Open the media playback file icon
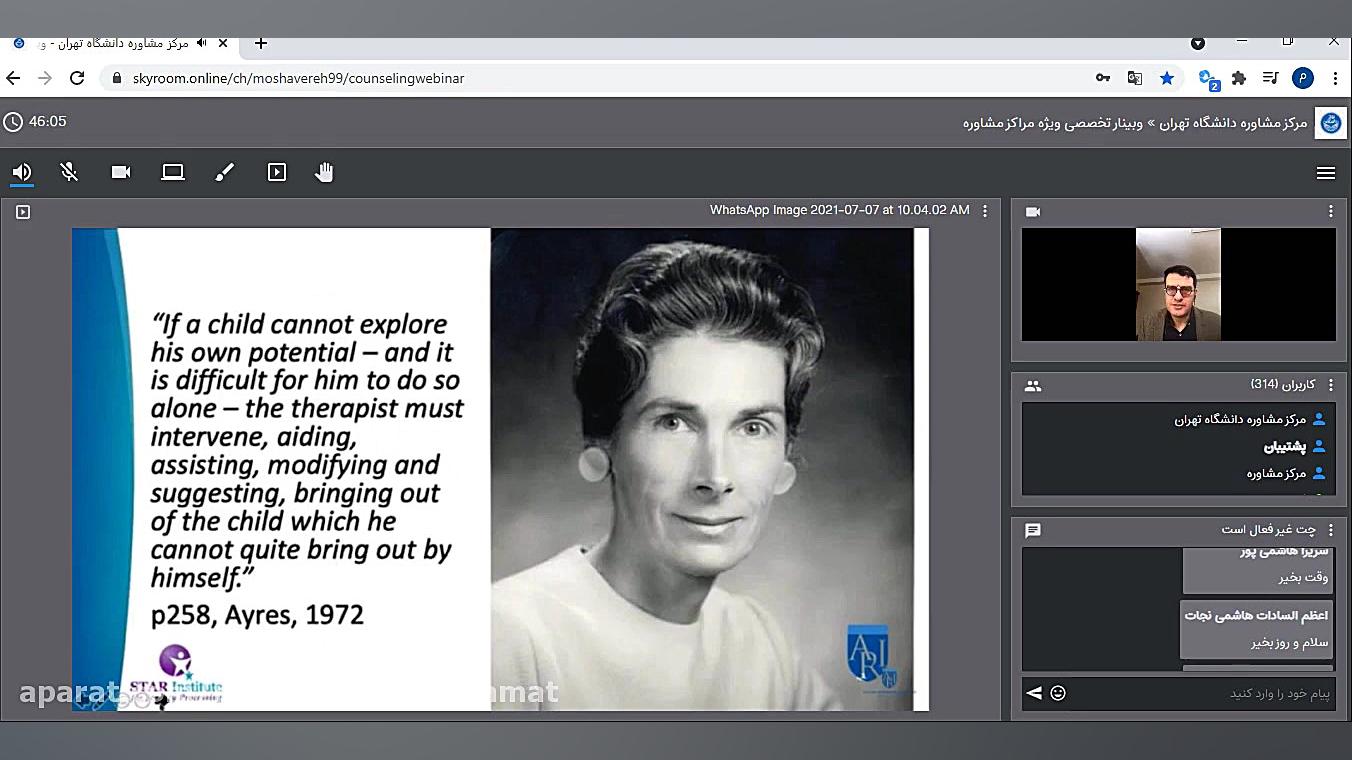The width and height of the screenshot is (1352, 760). [277, 172]
